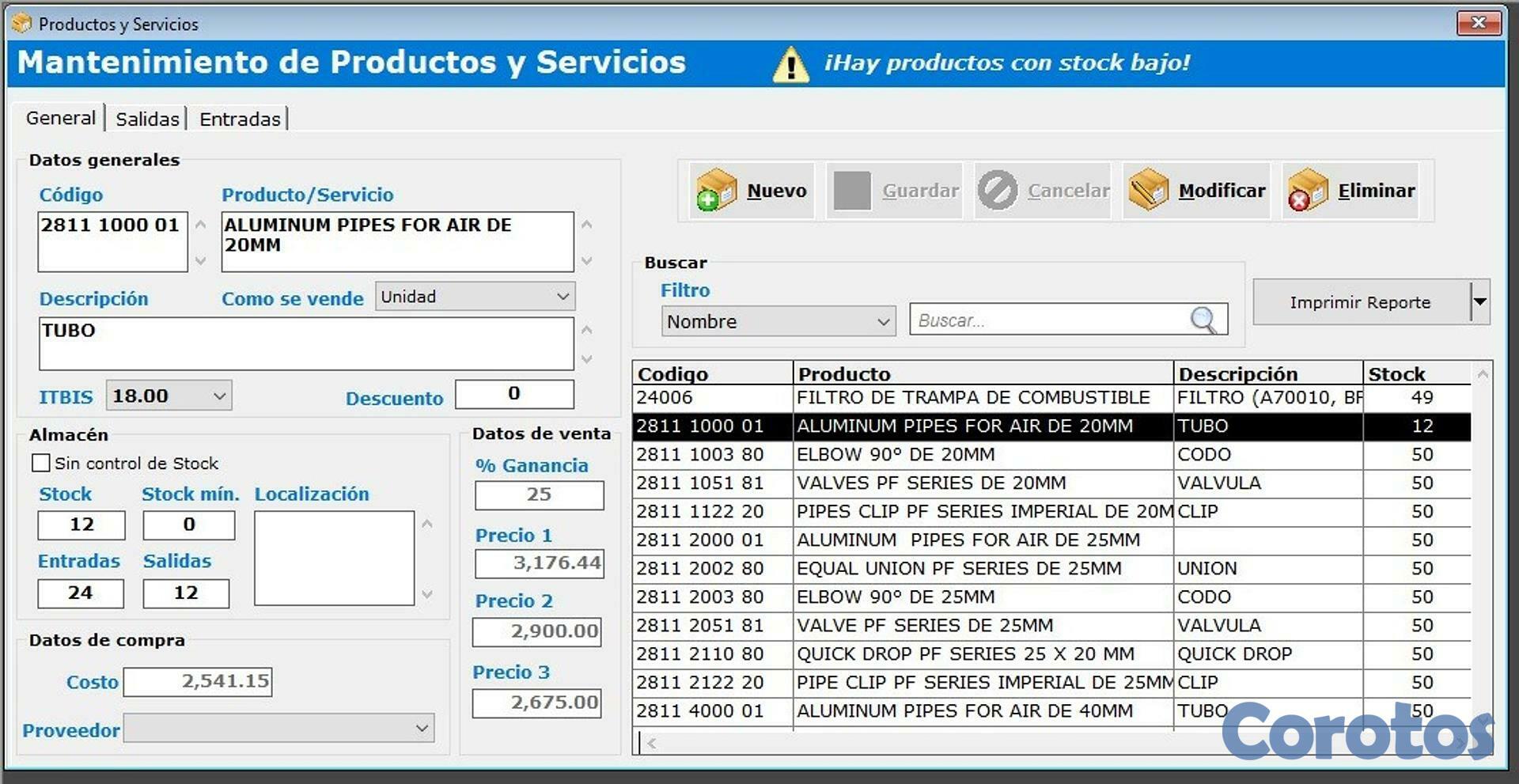Switch to the Salidas tab
The width and height of the screenshot is (1519, 784).
point(147,118)
